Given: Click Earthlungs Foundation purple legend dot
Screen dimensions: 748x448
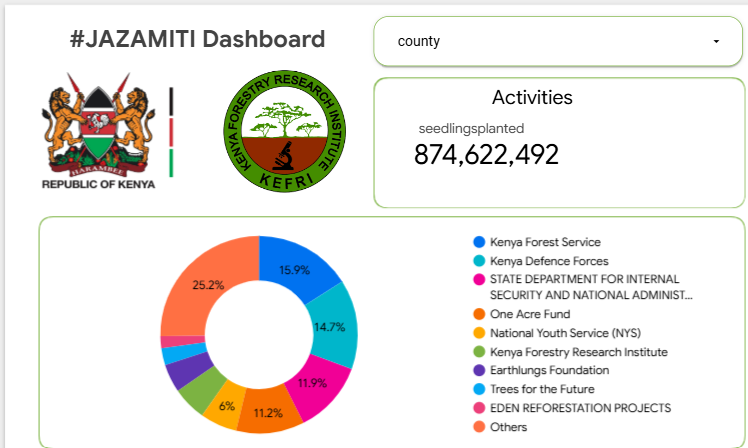Looking at the screenshot, I should [x=479, y=370].
